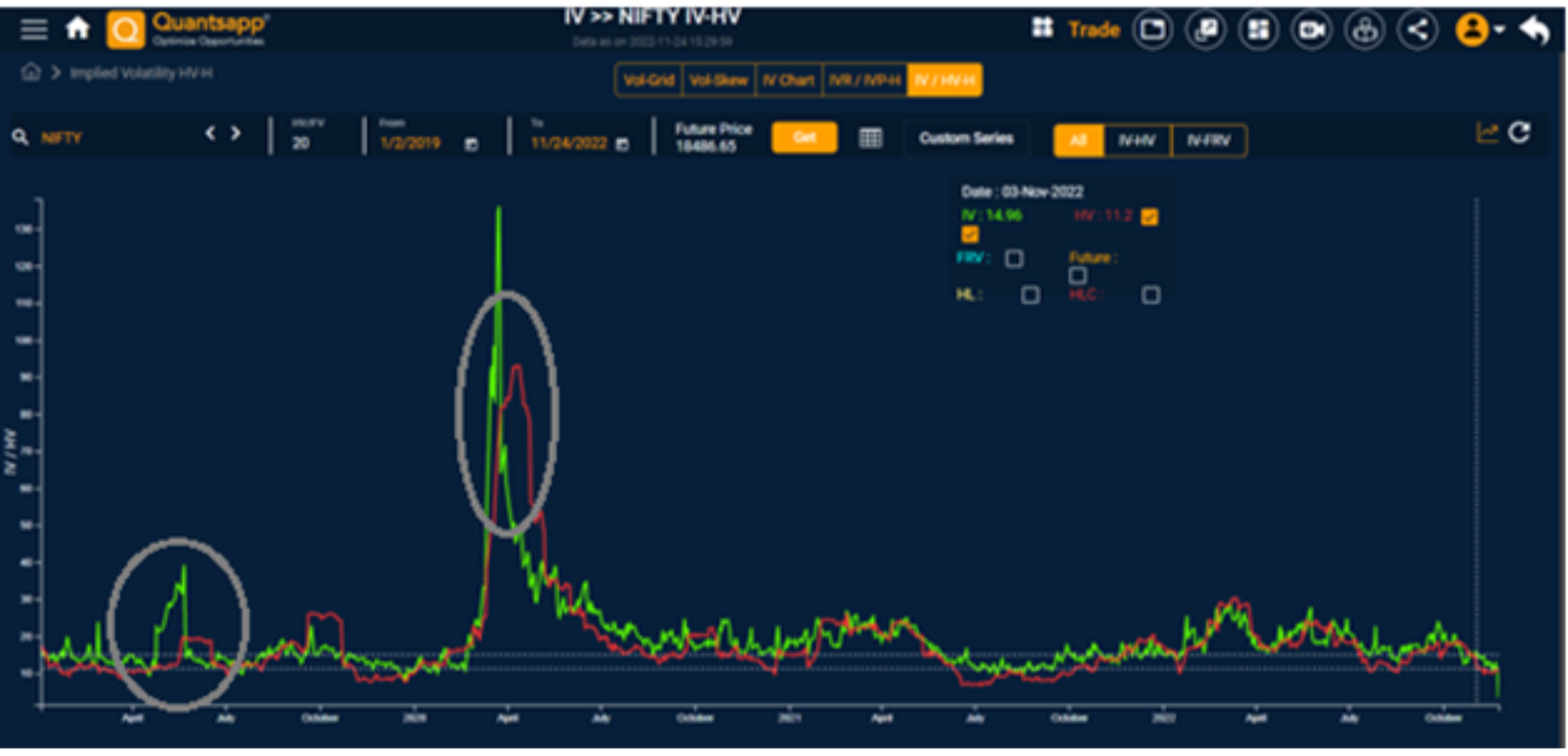Click the chart line icon near the refresh button
Screen dimensions: 1568x756
click(x=1488, y=131)
